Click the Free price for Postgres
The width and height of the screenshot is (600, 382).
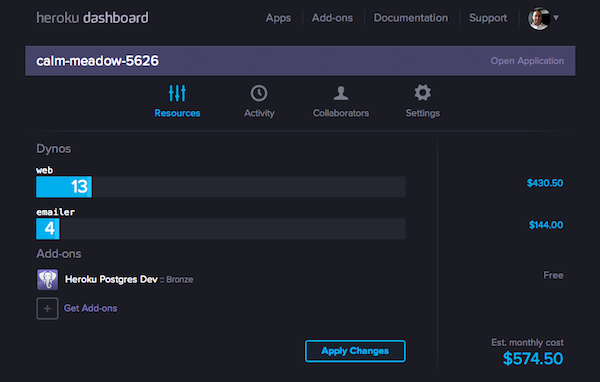pos(553,275)
